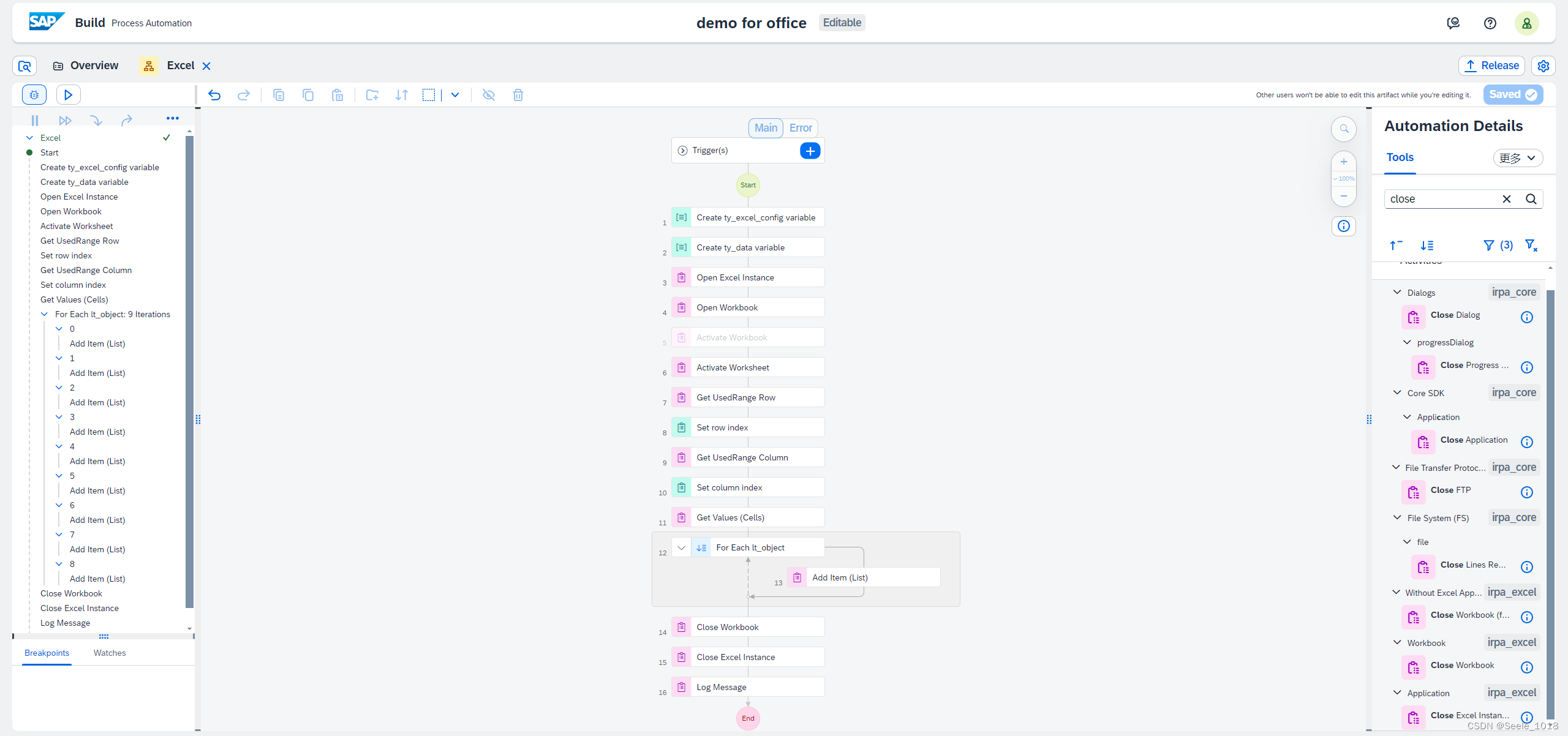Click the Release button
The image size is (1568, 736).
coord(1491,66)
